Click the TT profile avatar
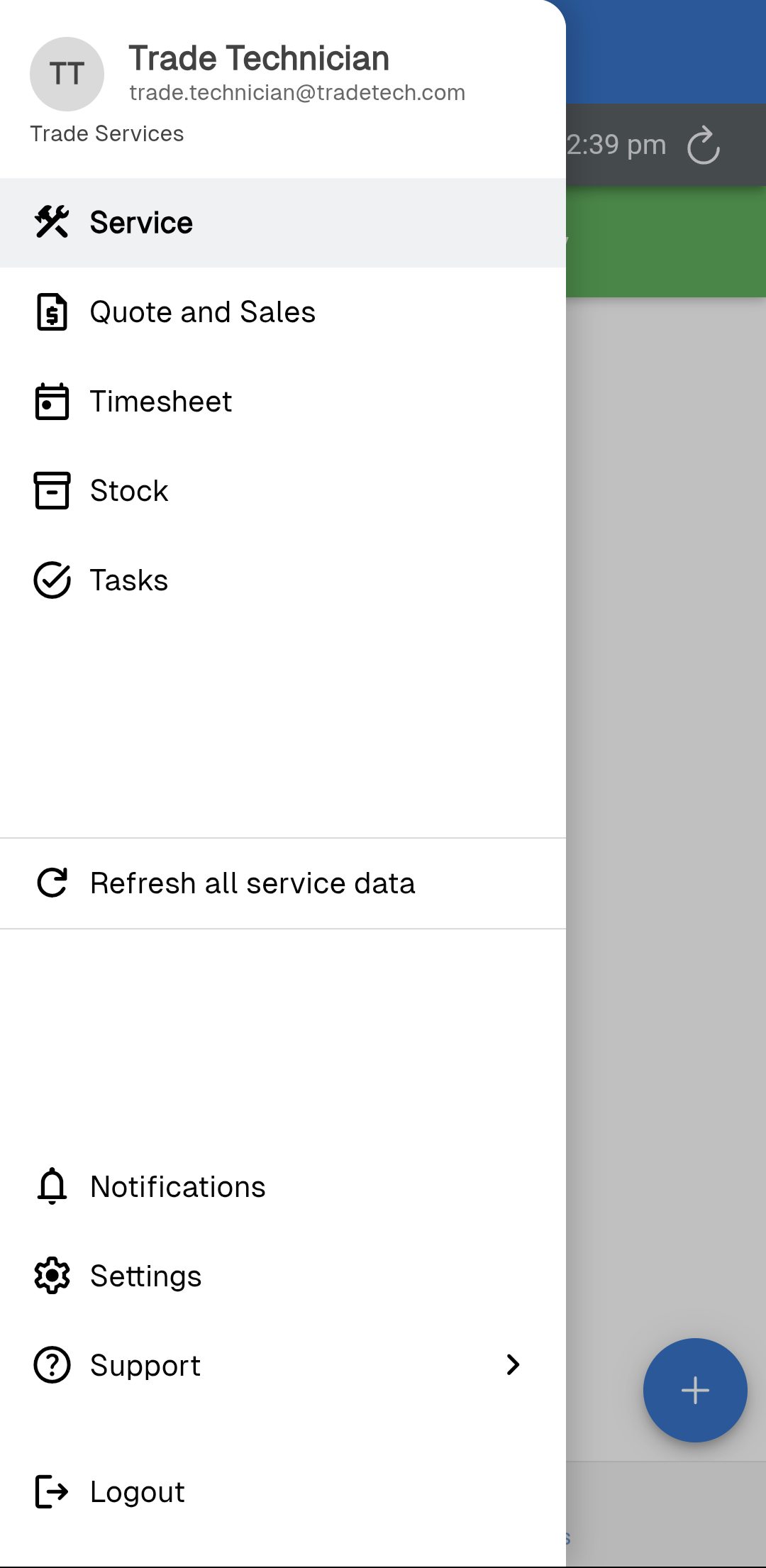 click(67, 74)
